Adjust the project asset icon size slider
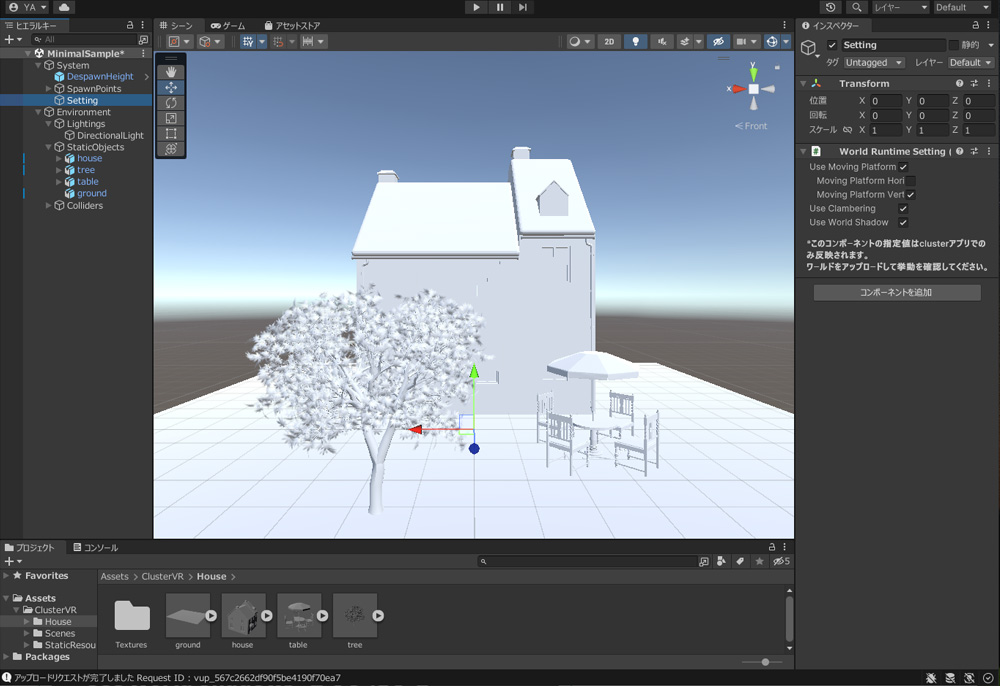The width and height of the screenshot is (1000, 686). 765,662
